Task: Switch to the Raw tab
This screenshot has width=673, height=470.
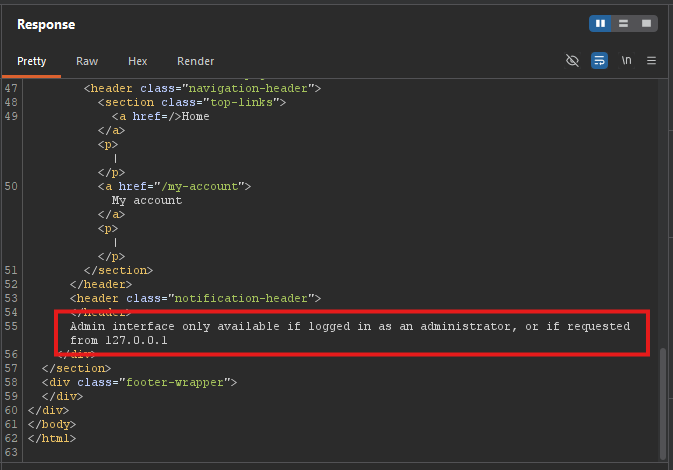Action: [x=87, y=61]
